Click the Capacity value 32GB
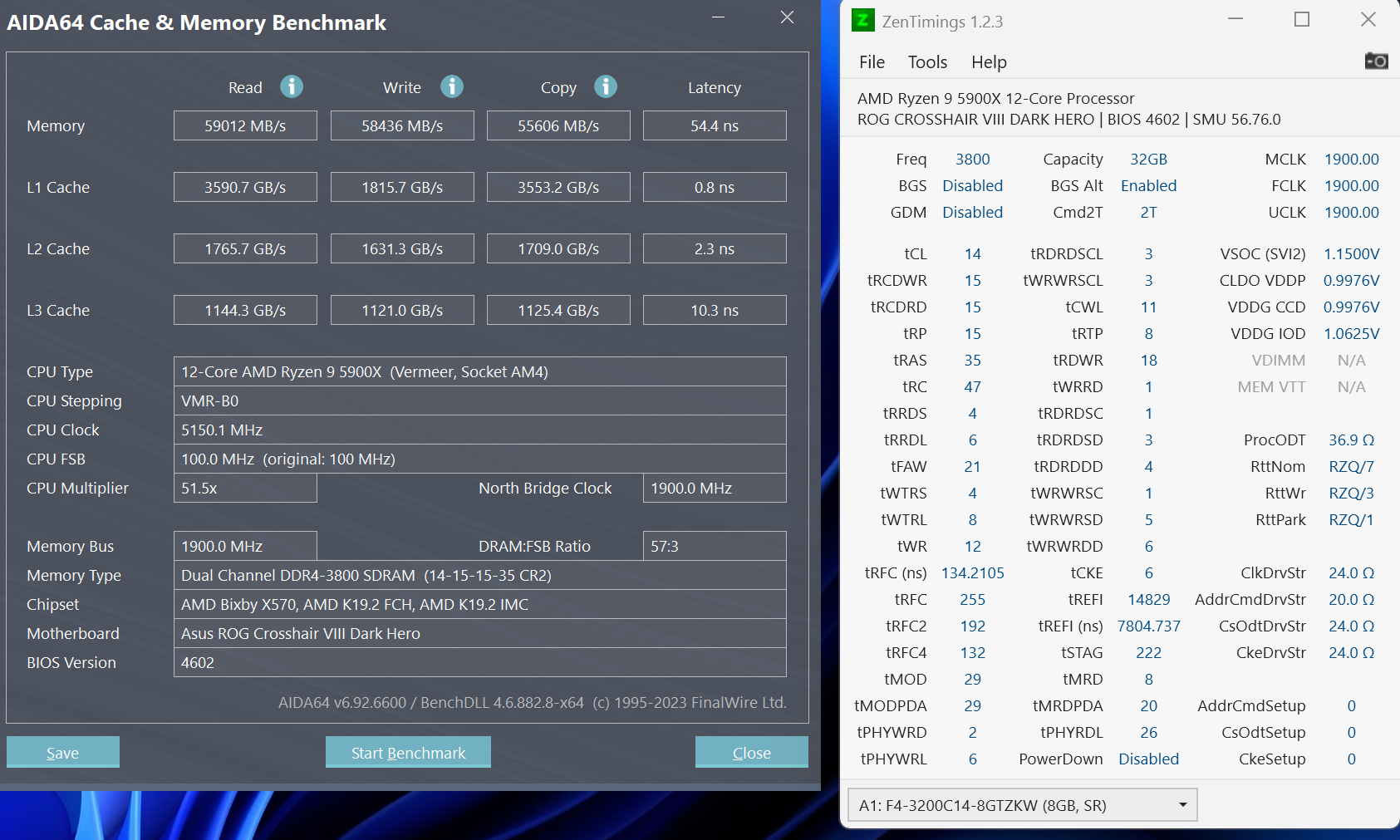 coord(1148,159)
